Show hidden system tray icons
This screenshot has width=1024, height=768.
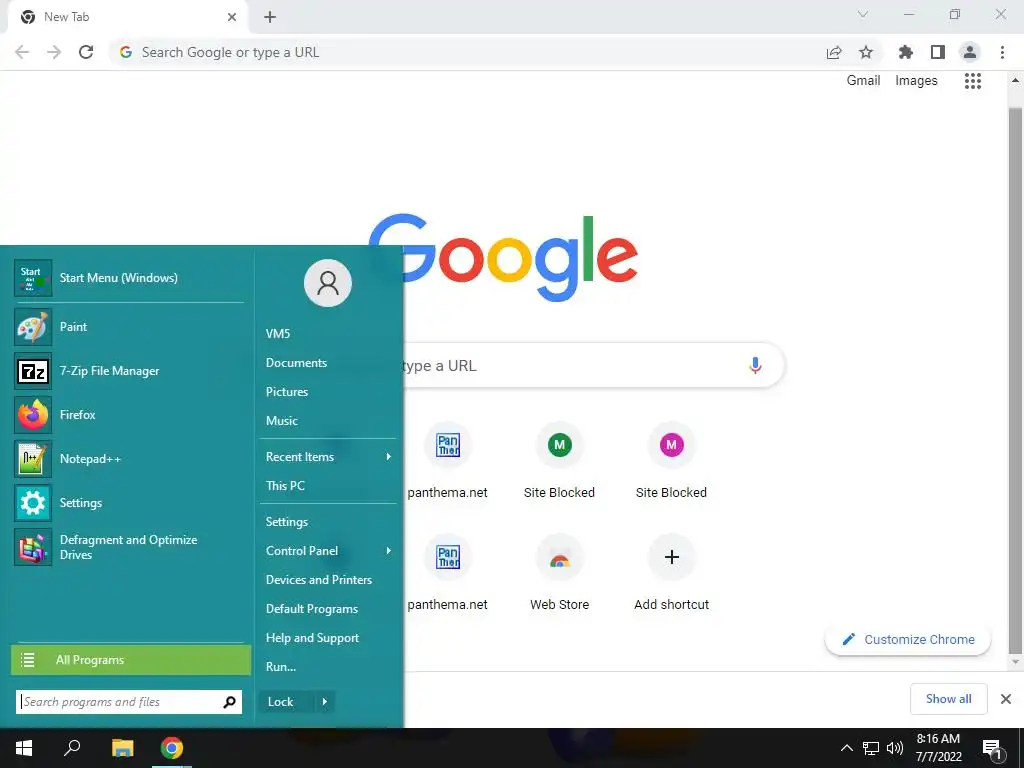[x=846, y=748]
